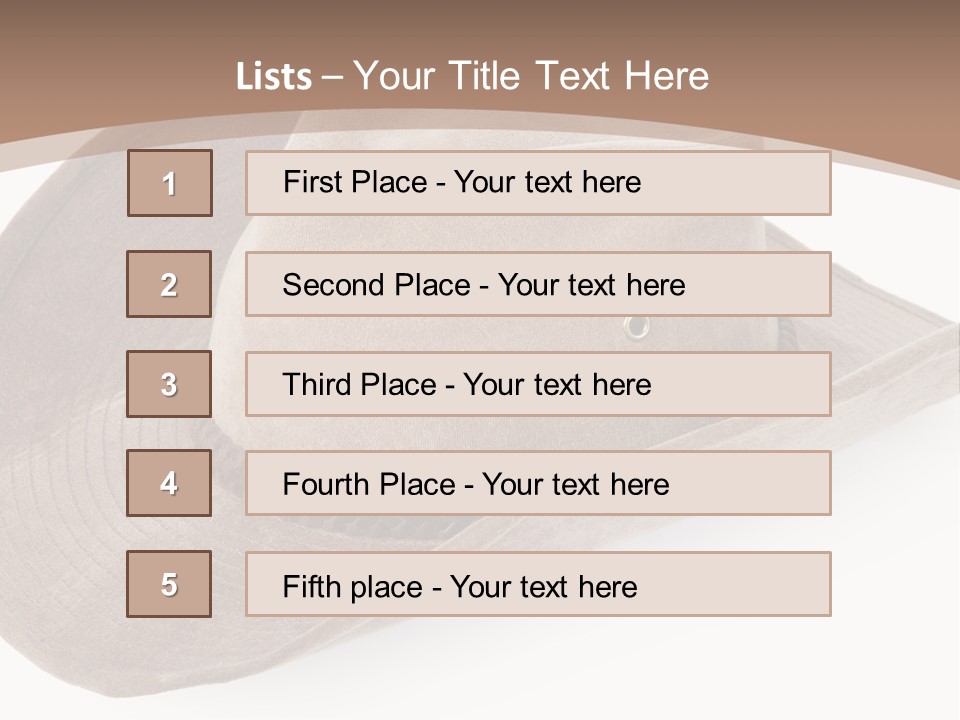
Task: Click the number 5 box
Action: point(169,584)
